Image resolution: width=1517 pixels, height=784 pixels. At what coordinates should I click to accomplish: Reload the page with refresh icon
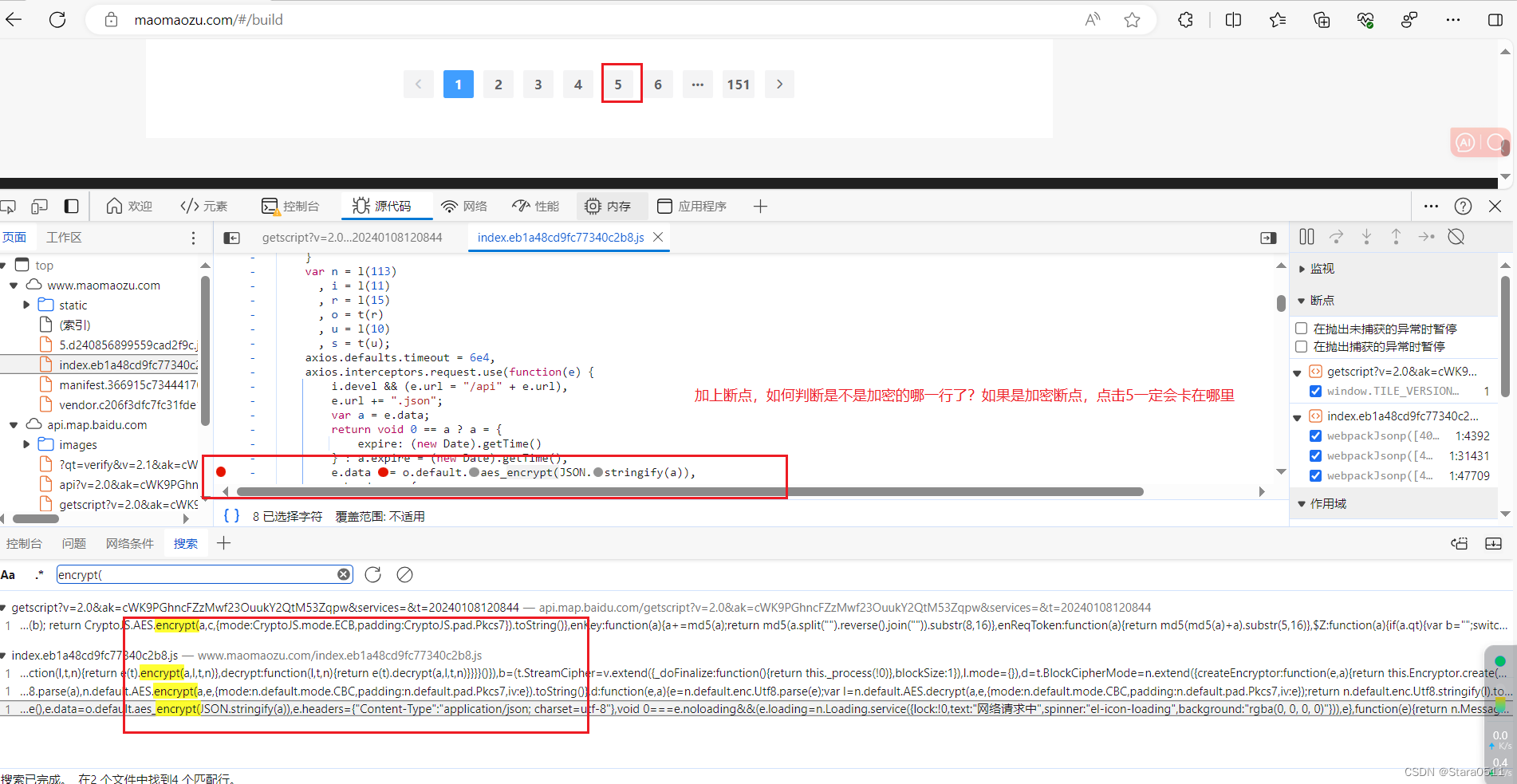[x=57, y=20]
